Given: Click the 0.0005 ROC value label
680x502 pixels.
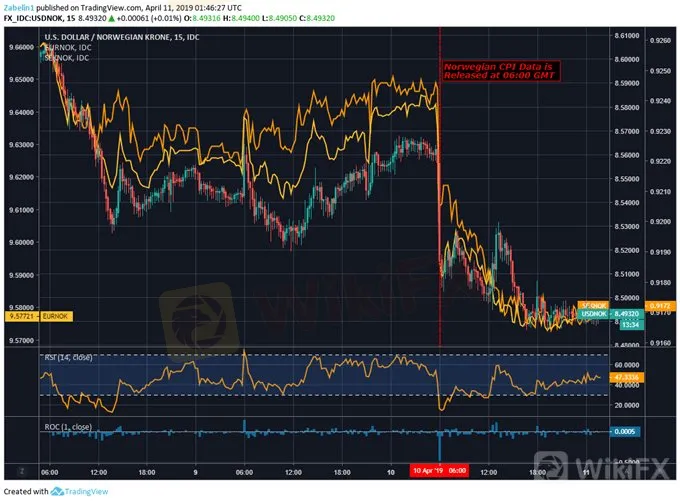Looking at the screenshot, I should click(x=624, y=431).
